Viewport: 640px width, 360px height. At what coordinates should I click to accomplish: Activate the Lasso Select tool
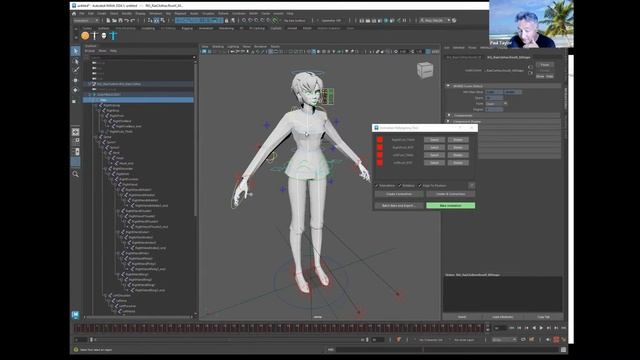coord(76,61)
